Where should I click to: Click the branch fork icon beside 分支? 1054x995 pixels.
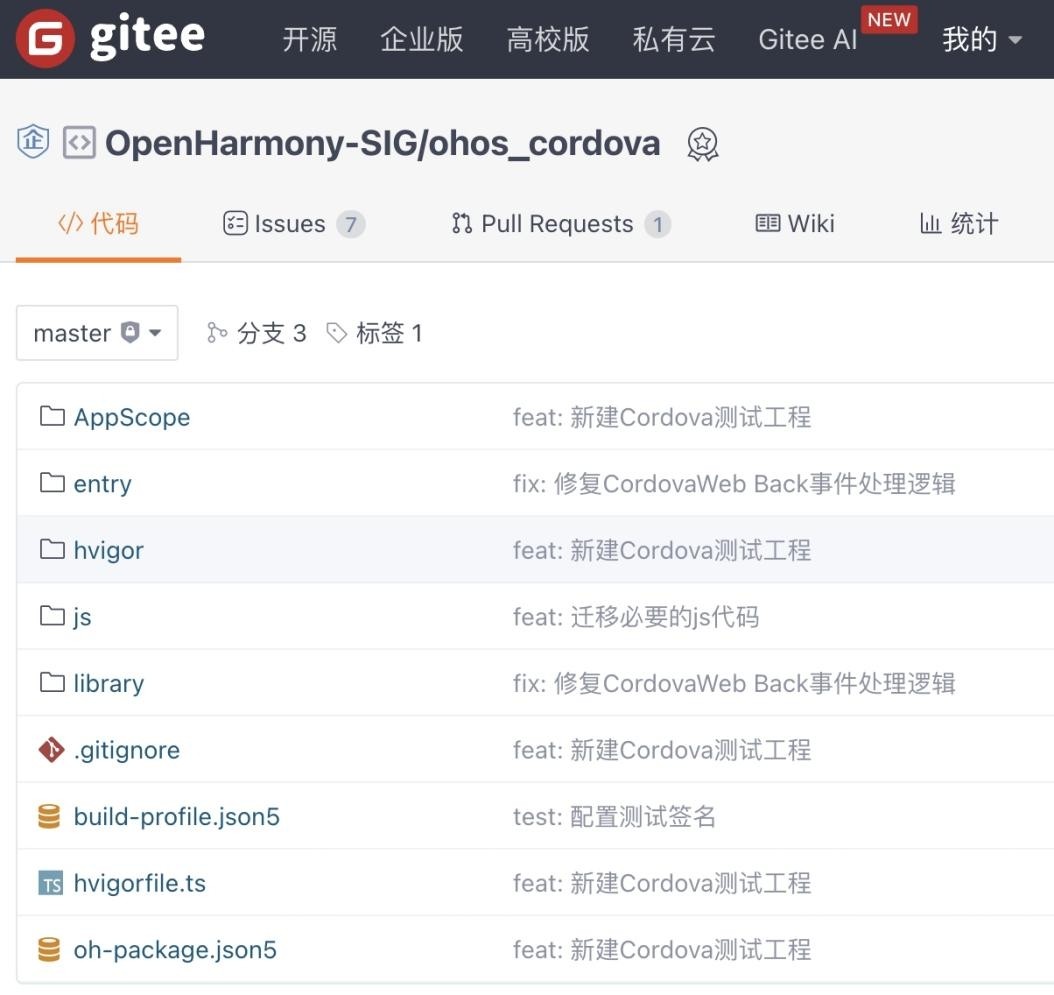click(216, 333)
